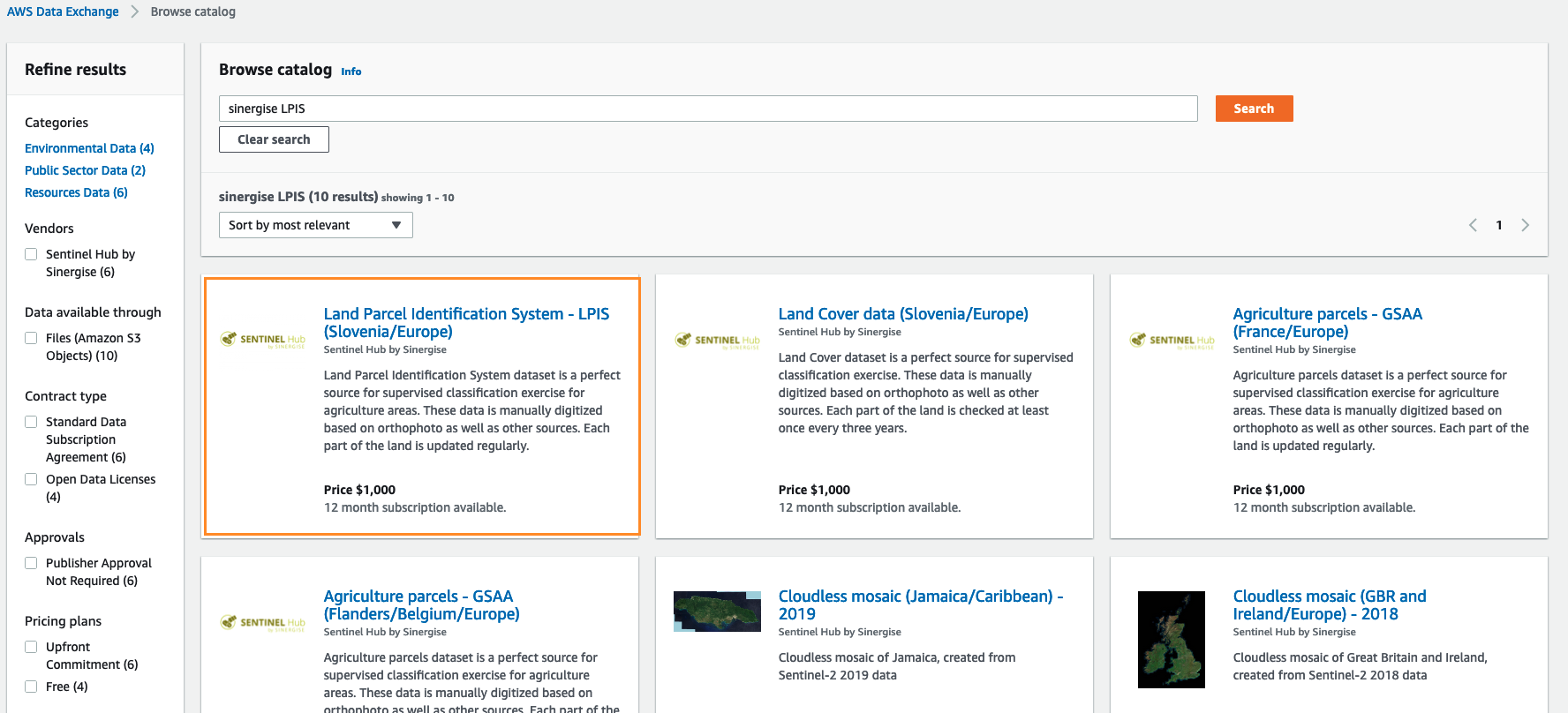Click the Great Britain and Ireland mosaic thumbnail
1568x713 pixels.
(x=1172, y=640)
